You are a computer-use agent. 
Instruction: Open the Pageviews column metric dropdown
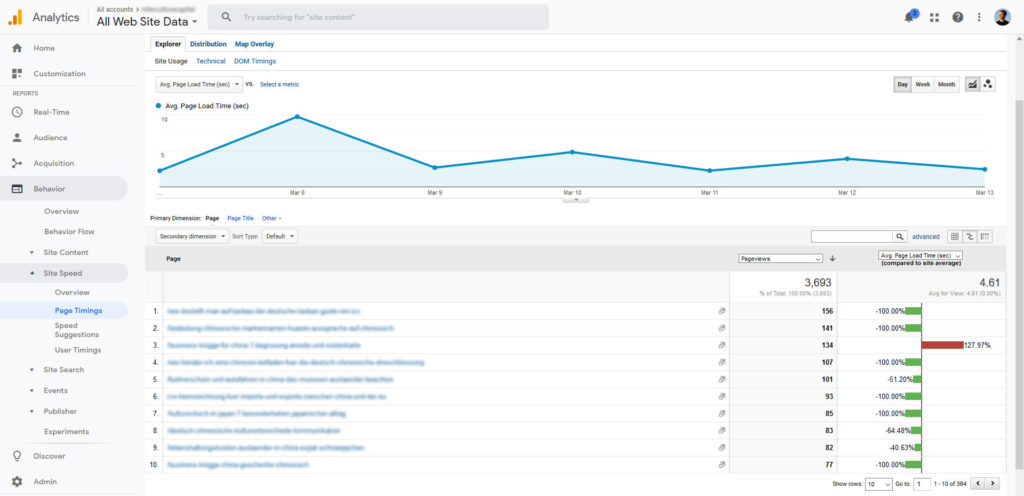tap(780, 258)
